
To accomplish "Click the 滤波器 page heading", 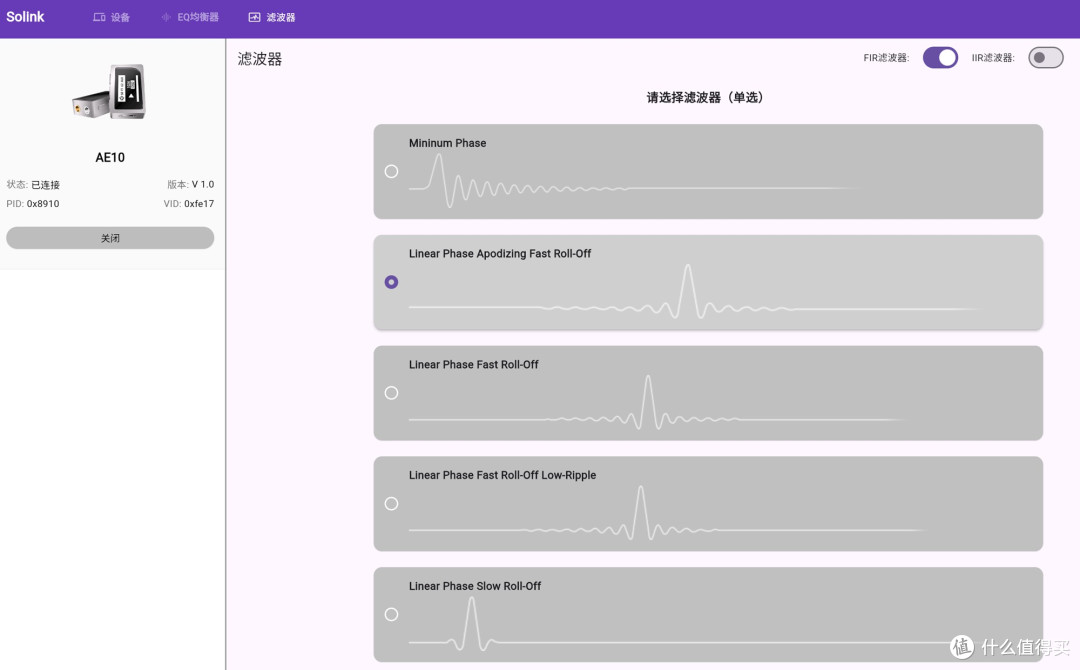I will [x=260, y=59].
